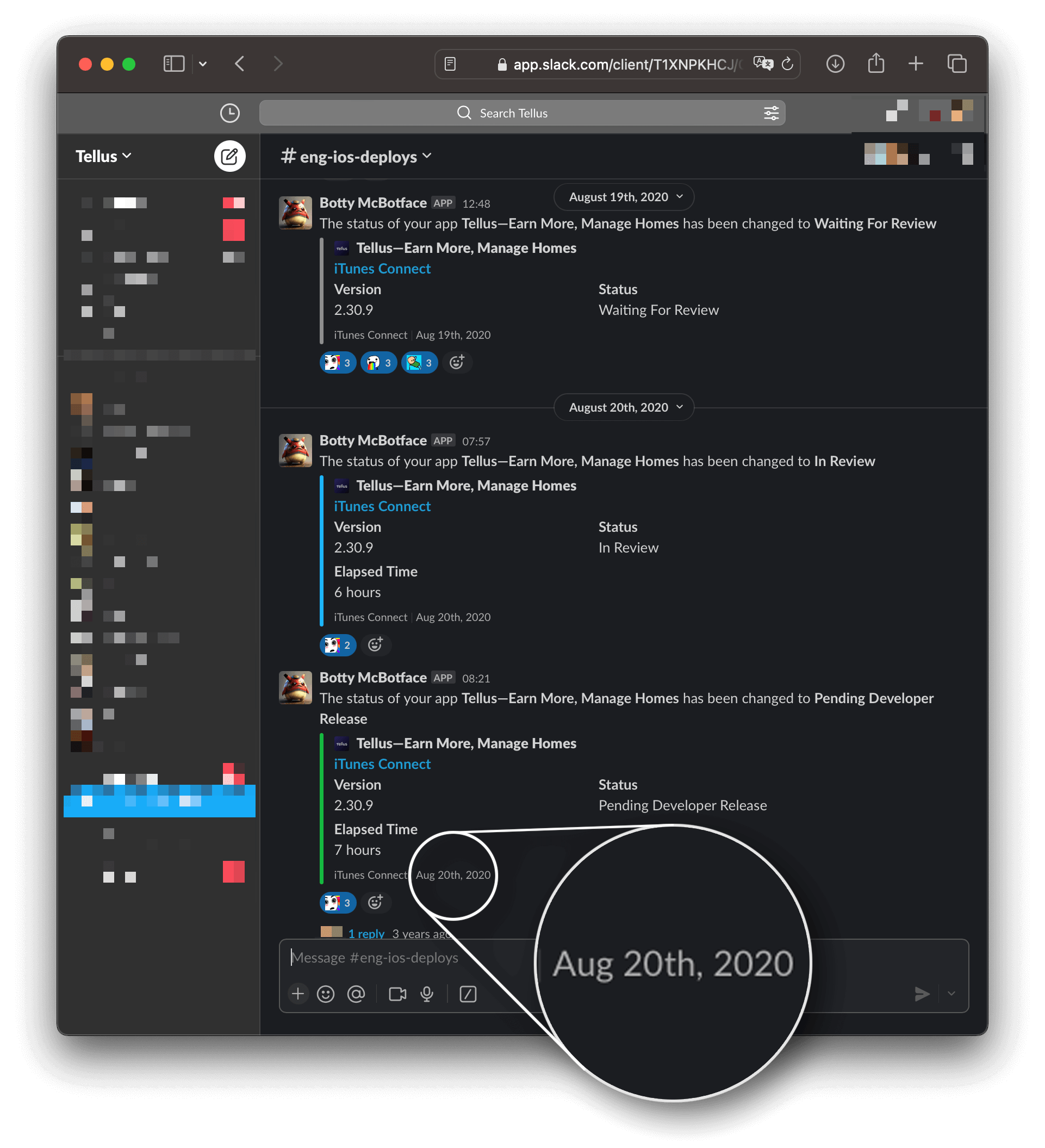Click the app.slack.com address bar
Screen dimensions: 1045x1148
click(618, 64)
